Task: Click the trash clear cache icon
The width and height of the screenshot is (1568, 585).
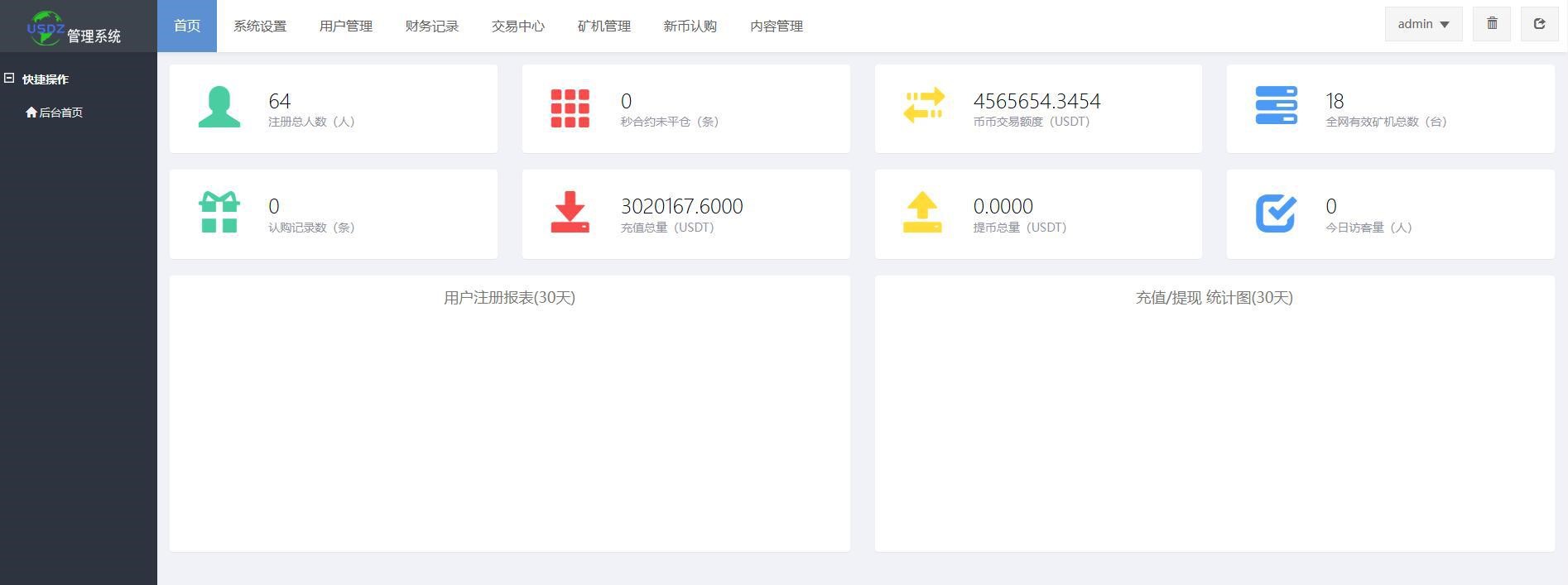Action: tap(1492, 24)
